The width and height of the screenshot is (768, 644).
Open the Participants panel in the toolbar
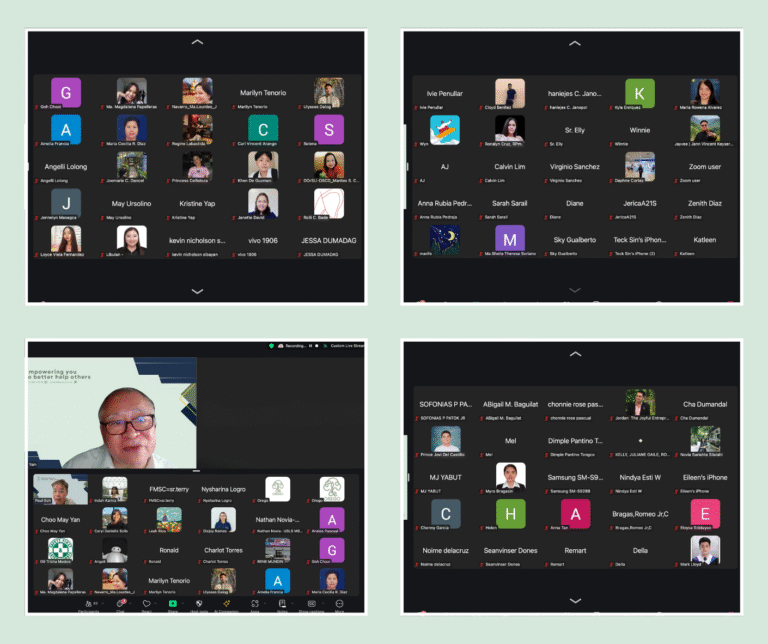[x=89, y=604]
